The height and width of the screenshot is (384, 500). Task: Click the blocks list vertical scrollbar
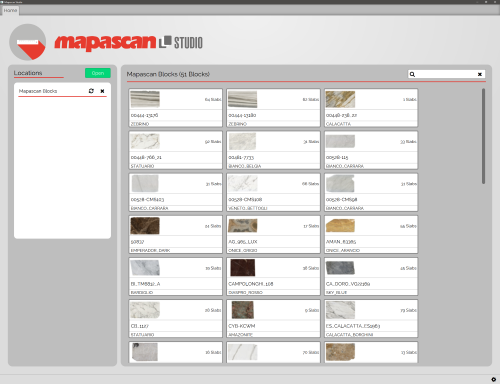483,136
